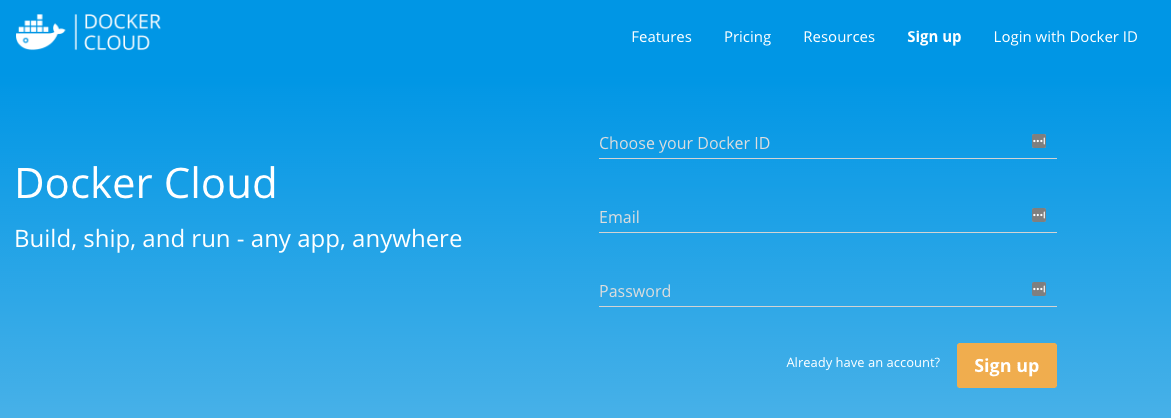The height and width of the screenshot is (418, 1171).
Task: Click the password manager icon in Email field
Action: pyautogui.click(x=1039, y=215)
